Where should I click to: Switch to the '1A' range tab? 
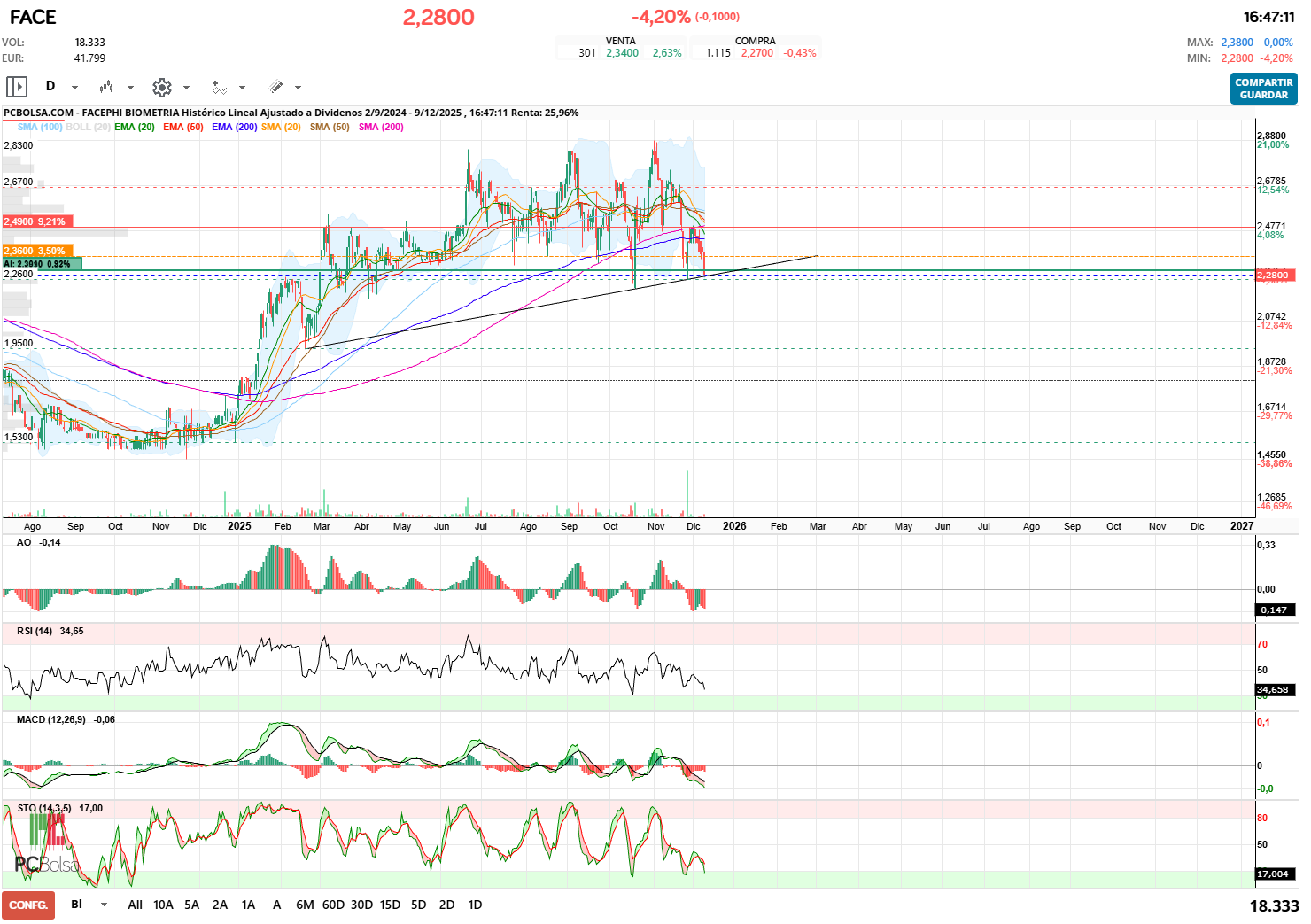[248, 905]
